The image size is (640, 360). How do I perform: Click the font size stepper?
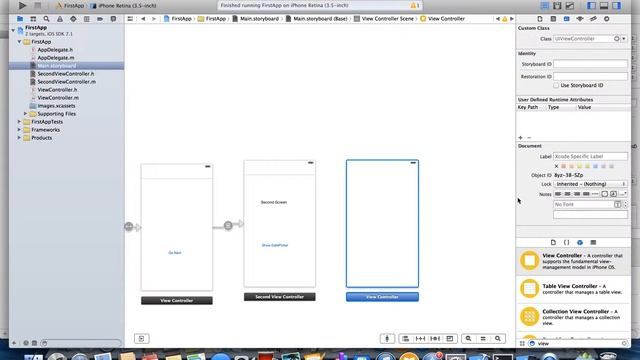pos(625,204)
